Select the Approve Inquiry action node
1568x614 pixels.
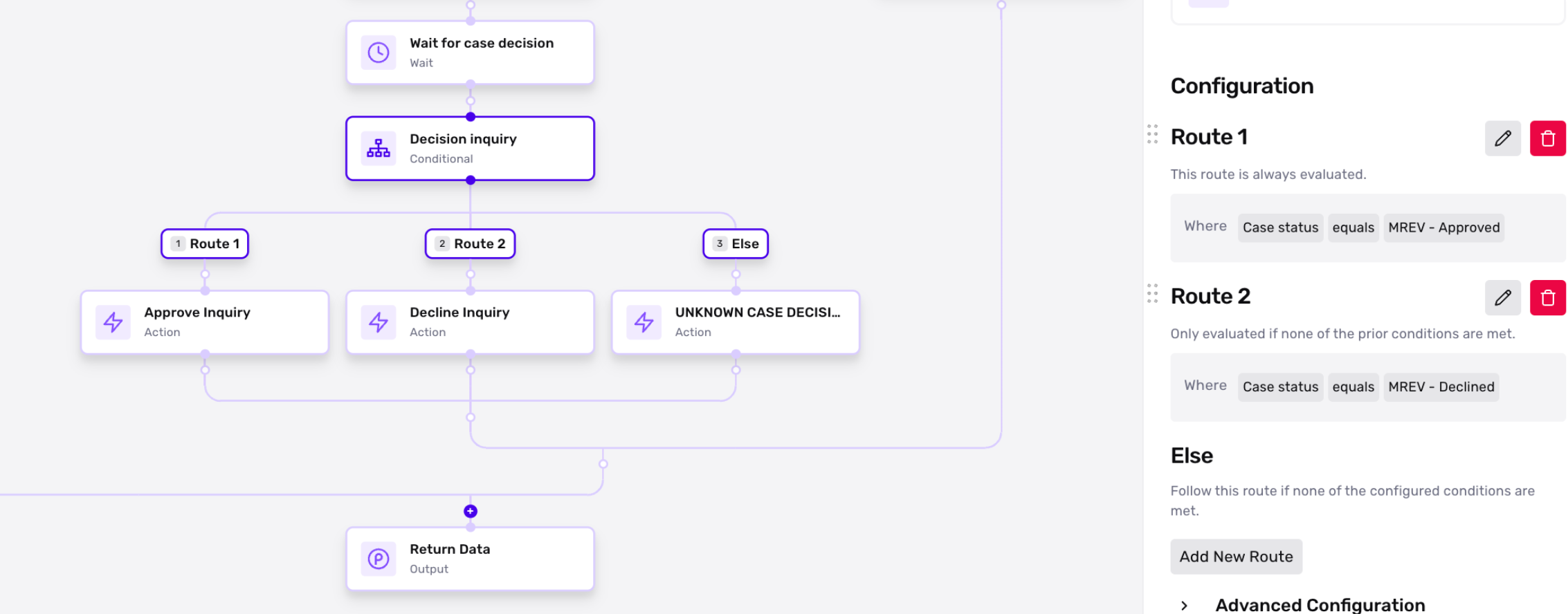tap(205, 322)
